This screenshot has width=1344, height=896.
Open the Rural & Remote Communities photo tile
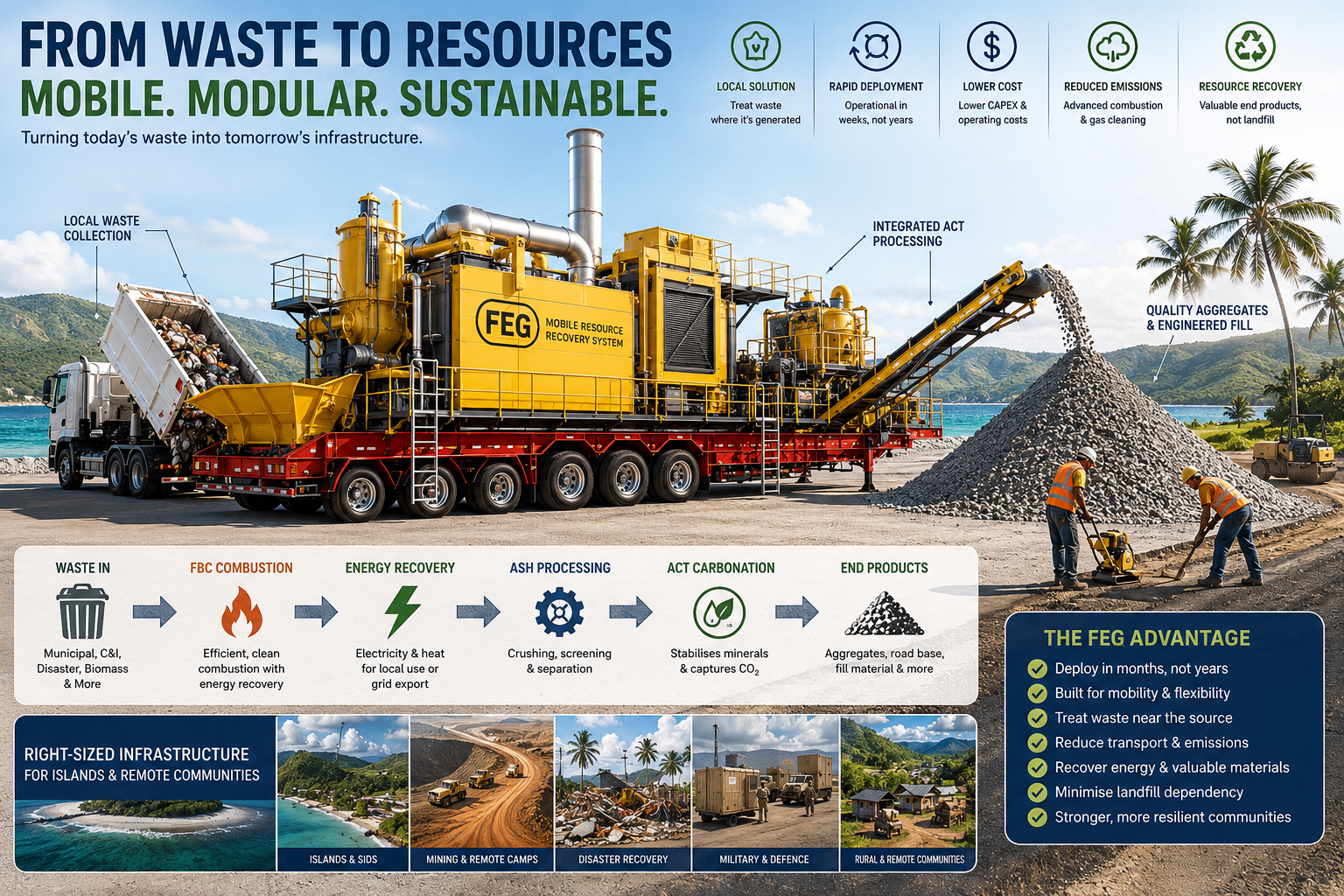pyautogui.click(x=908, y=793)
